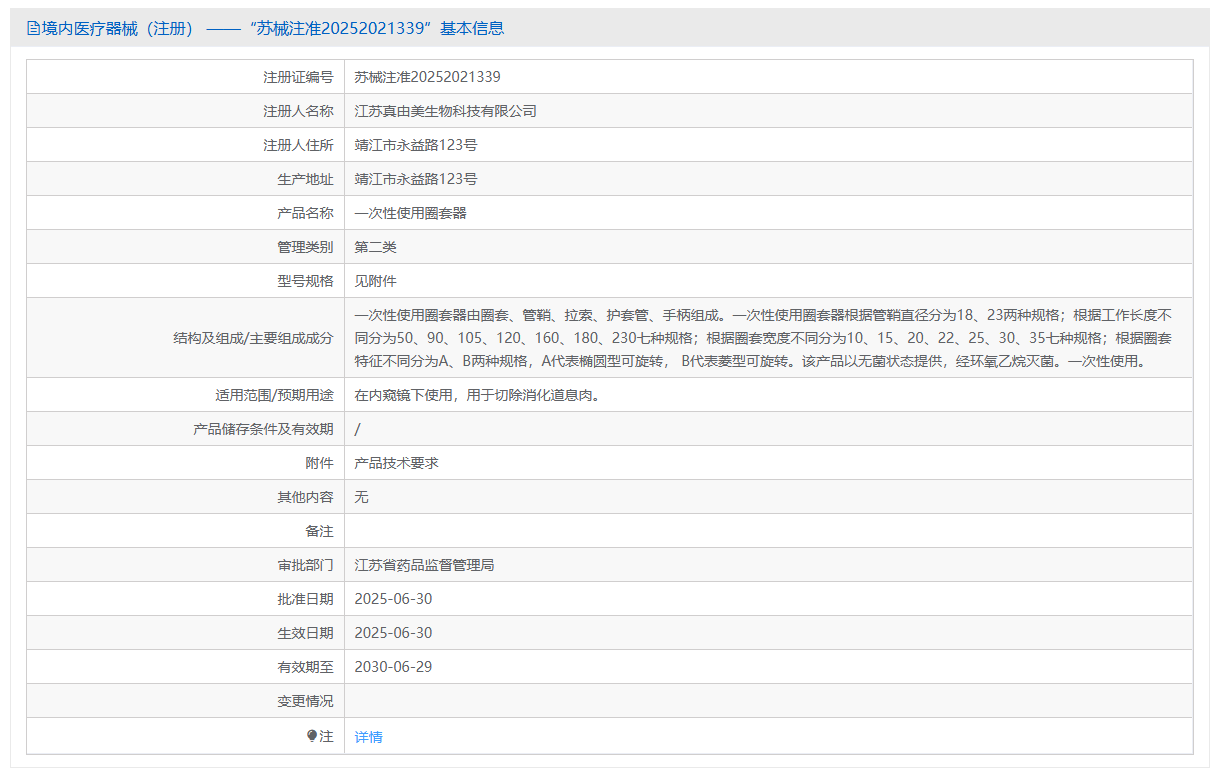Click the 附件 label
The height and width of the screenshot is (774, 1218).
tap(319, 463)
